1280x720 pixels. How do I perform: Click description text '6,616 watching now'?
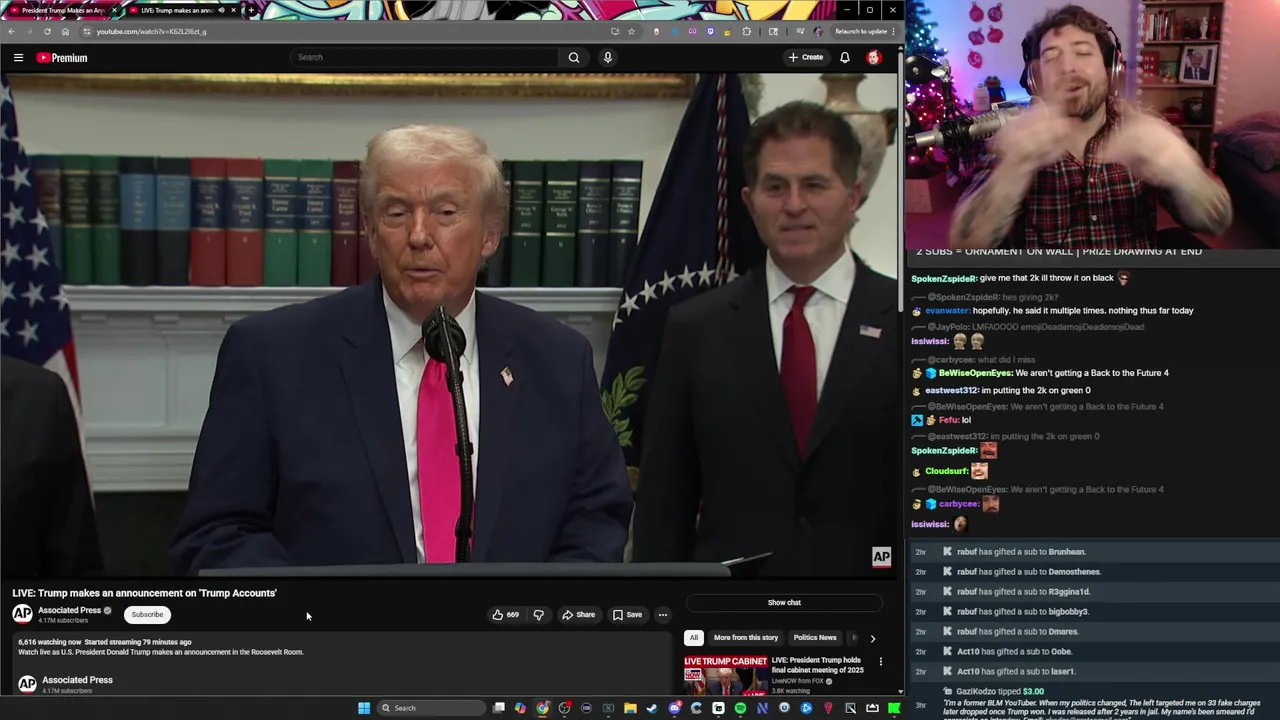coord(50,642)
